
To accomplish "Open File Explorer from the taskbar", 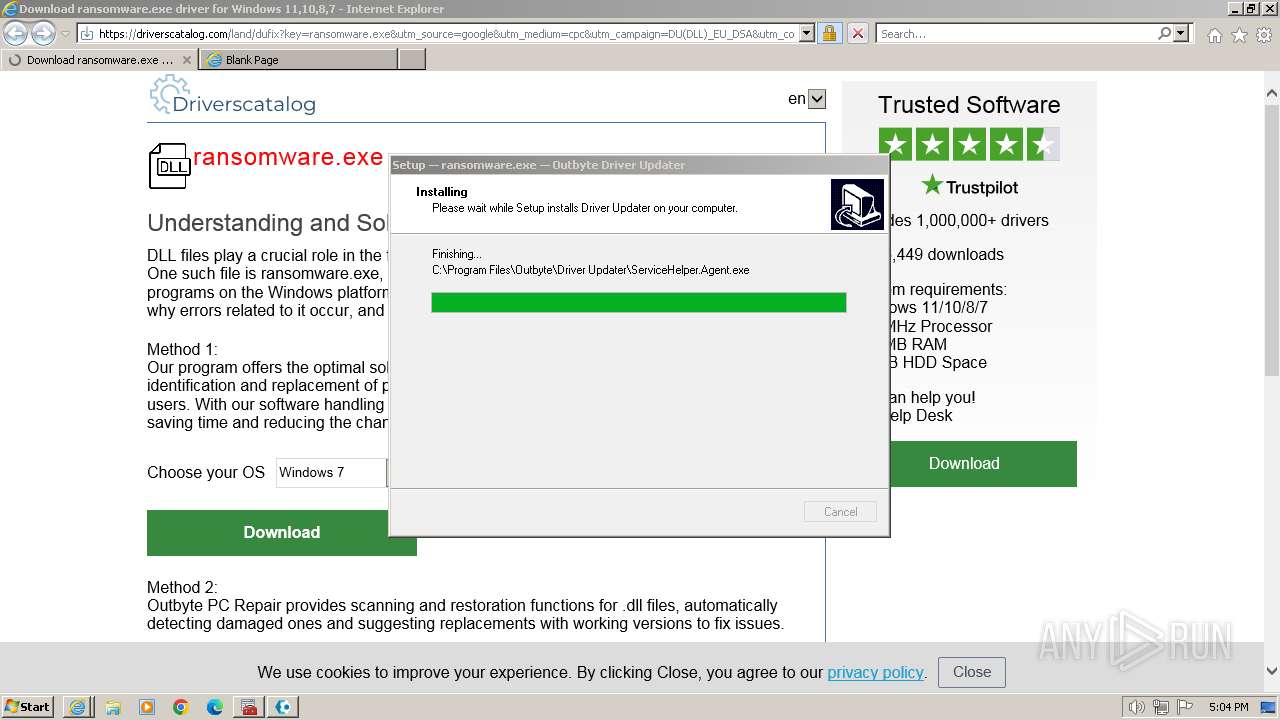I will coord(113,707).
